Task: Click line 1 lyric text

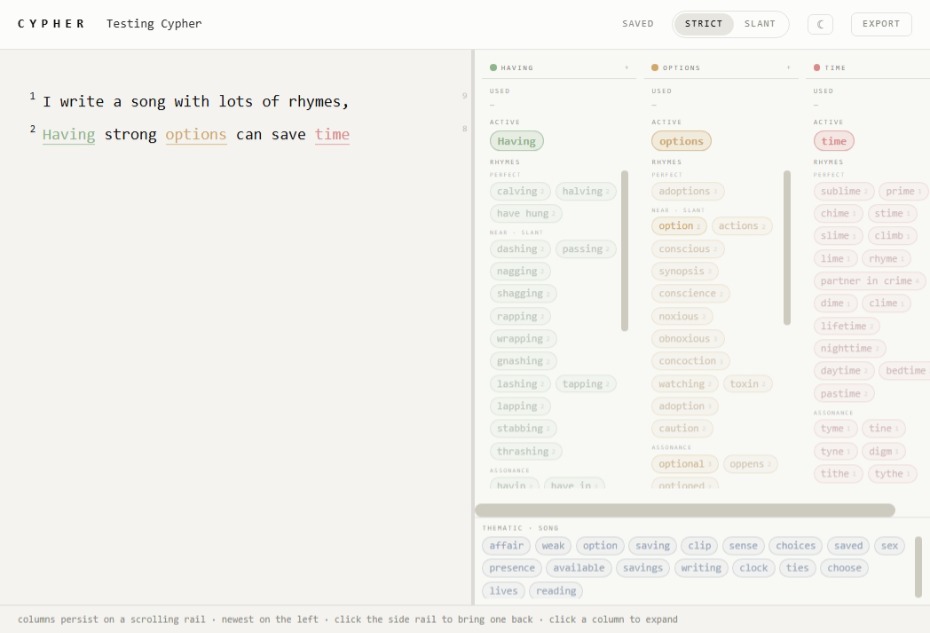Action: pos(196,101)
